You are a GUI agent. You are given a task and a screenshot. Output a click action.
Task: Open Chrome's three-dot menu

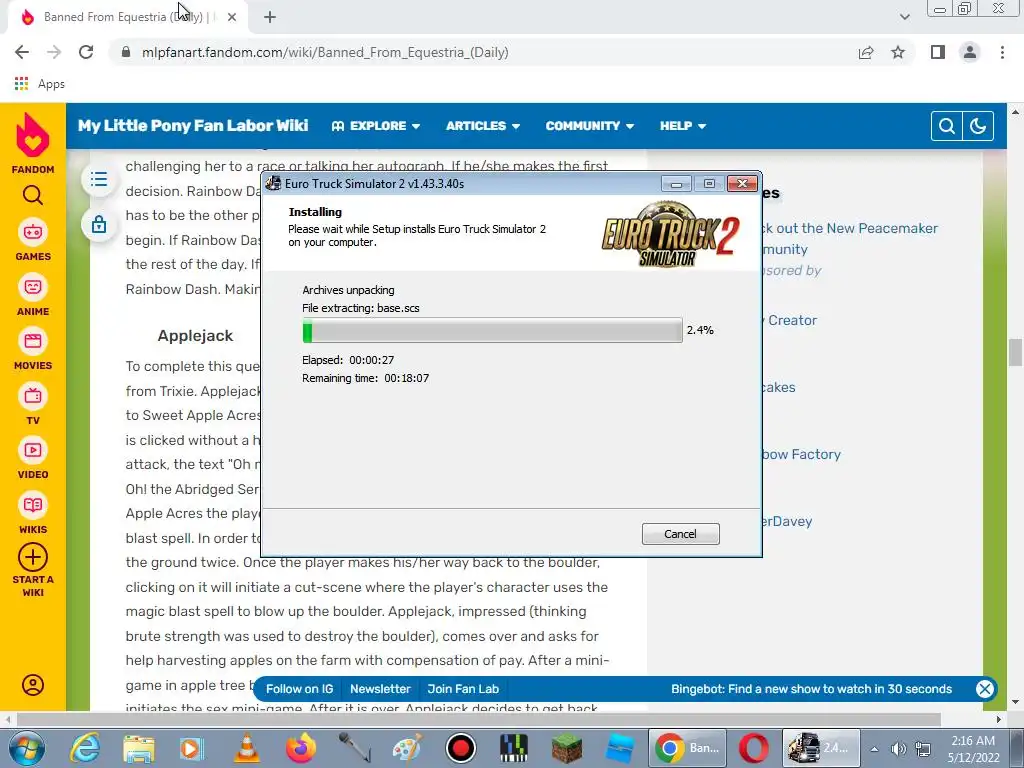[x=1002, y=52]
